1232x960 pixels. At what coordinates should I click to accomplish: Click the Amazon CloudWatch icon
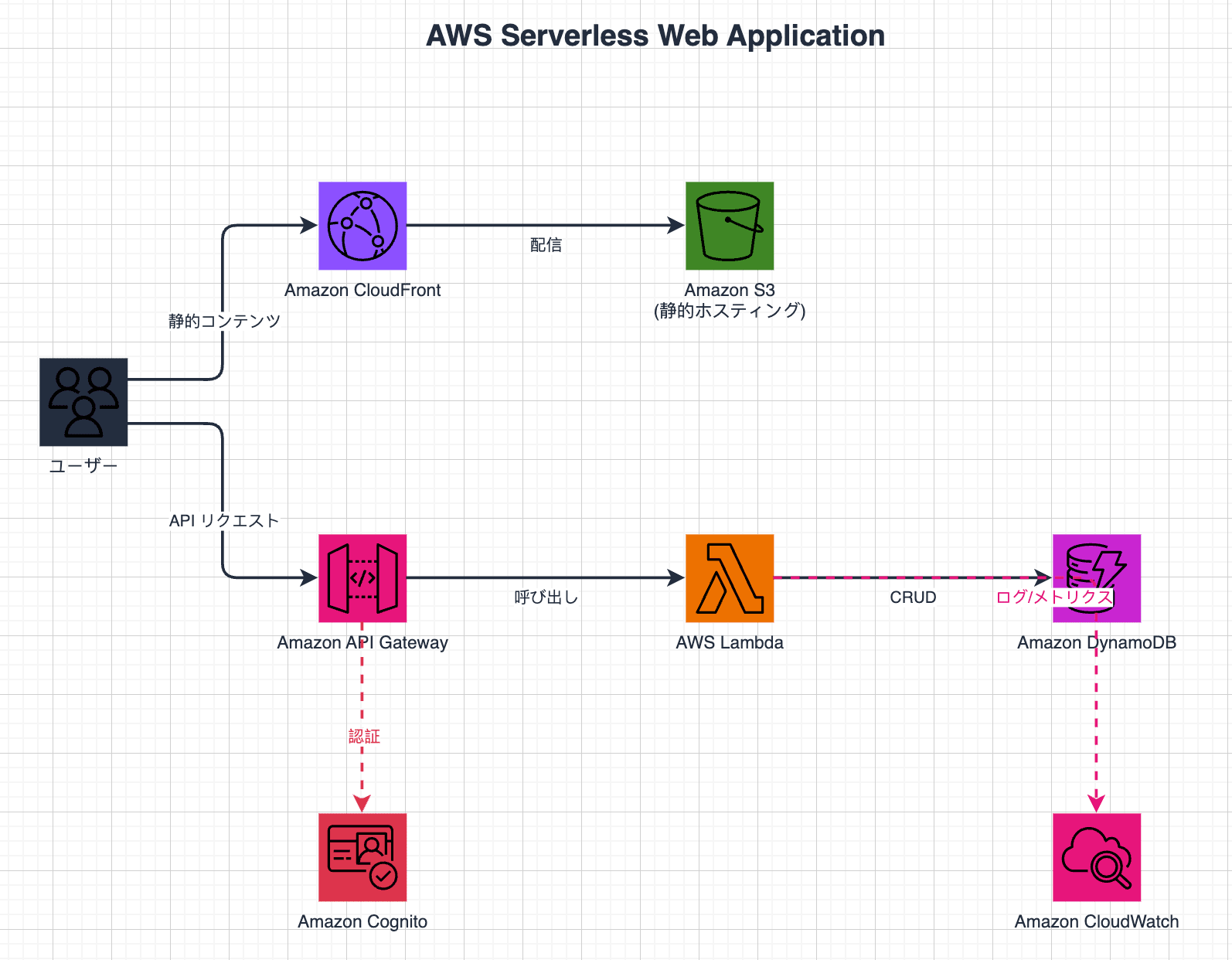pyautogui.click(x=1097, y=857)
